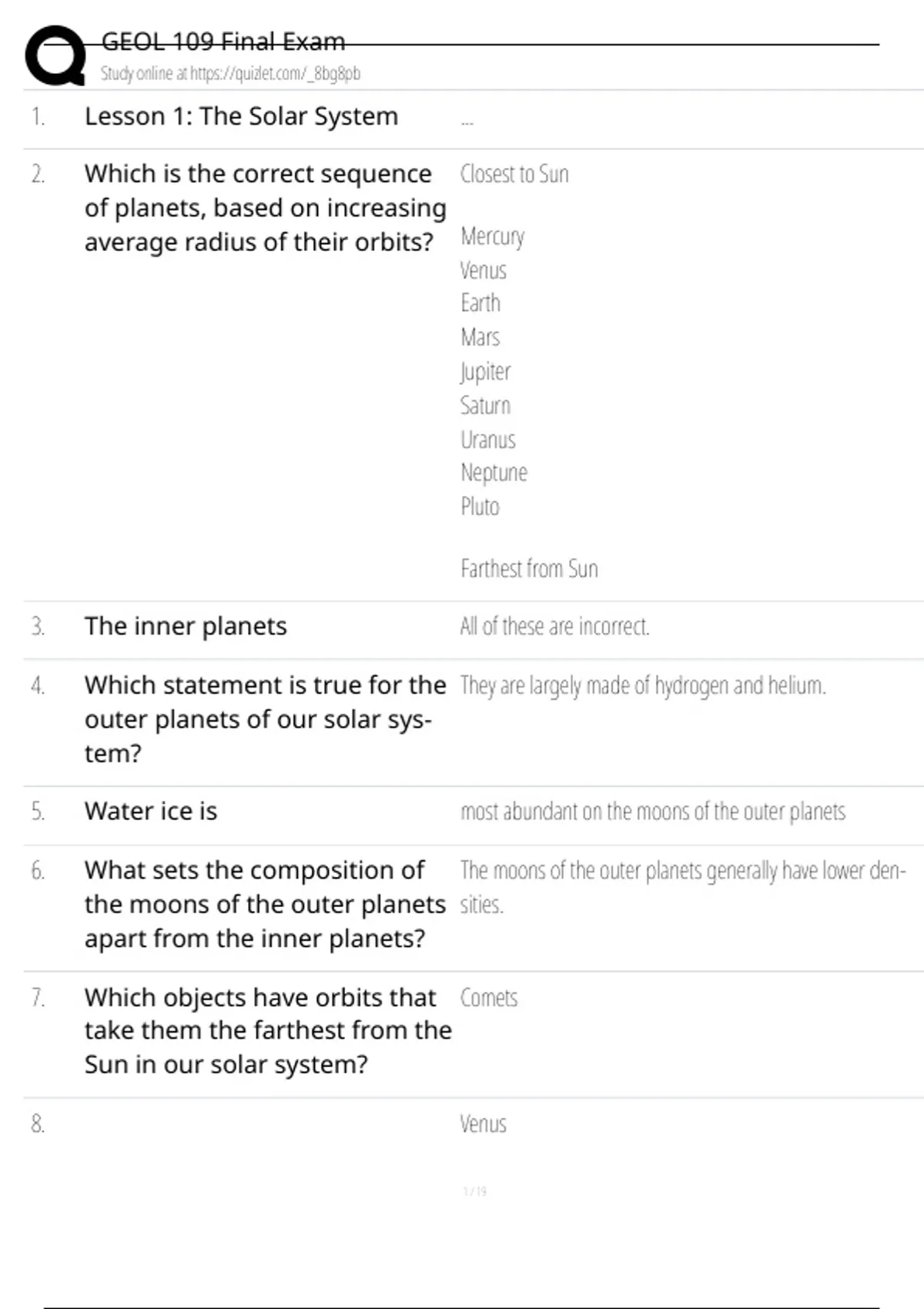Click on Mercury in the planet list
The height and width of the screenshot is (1309, 924).
click(492, 236)
